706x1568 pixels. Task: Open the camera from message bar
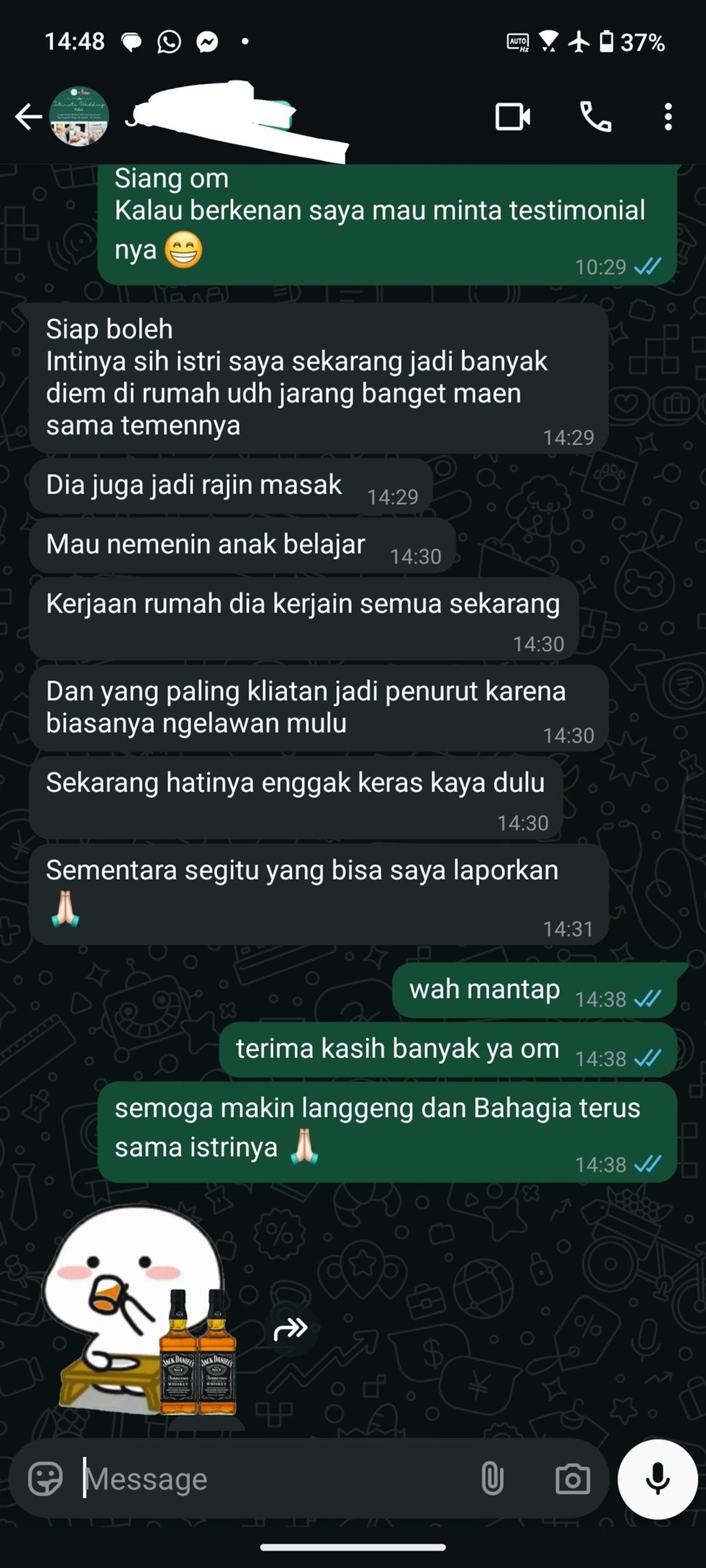point(573,1479)
